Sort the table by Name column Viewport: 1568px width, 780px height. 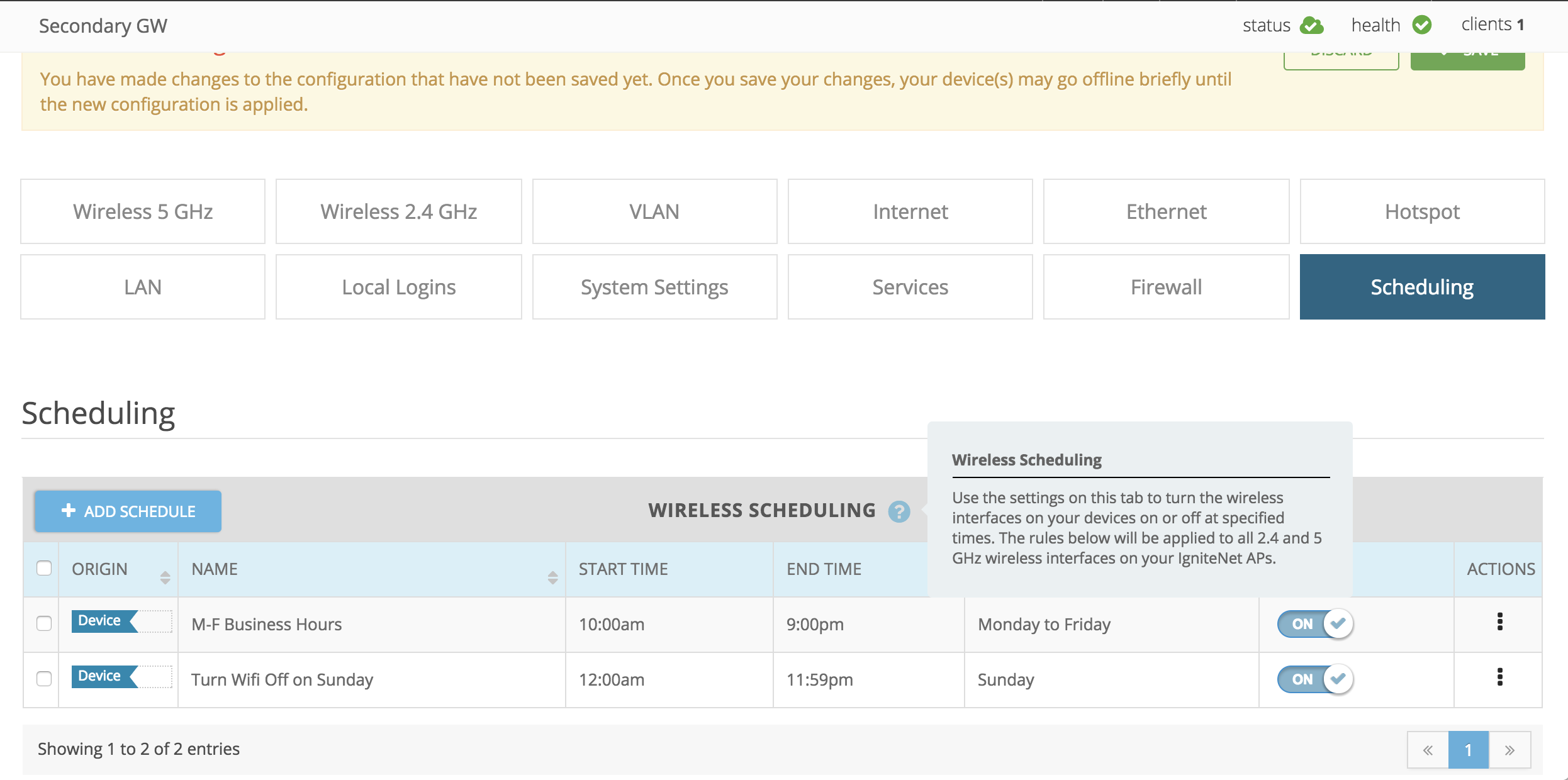552,577
